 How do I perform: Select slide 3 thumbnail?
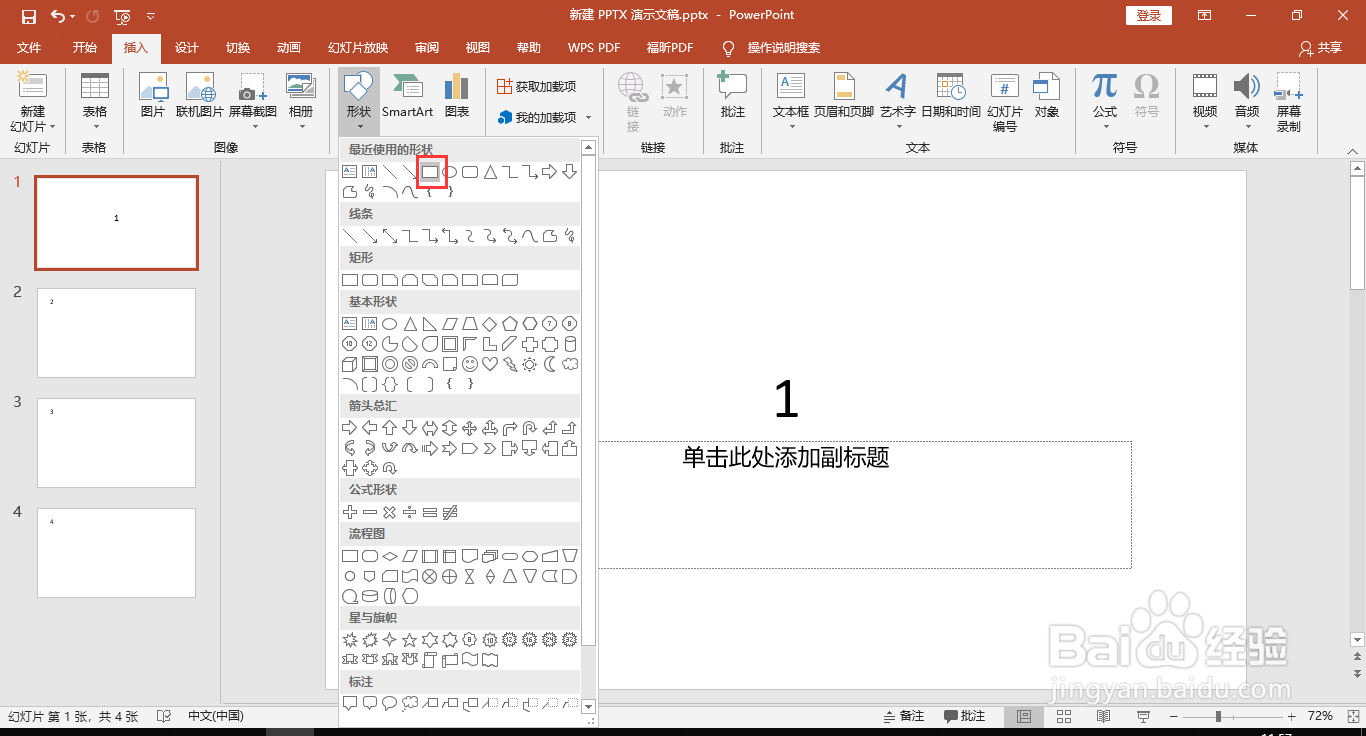pos(117,443)
